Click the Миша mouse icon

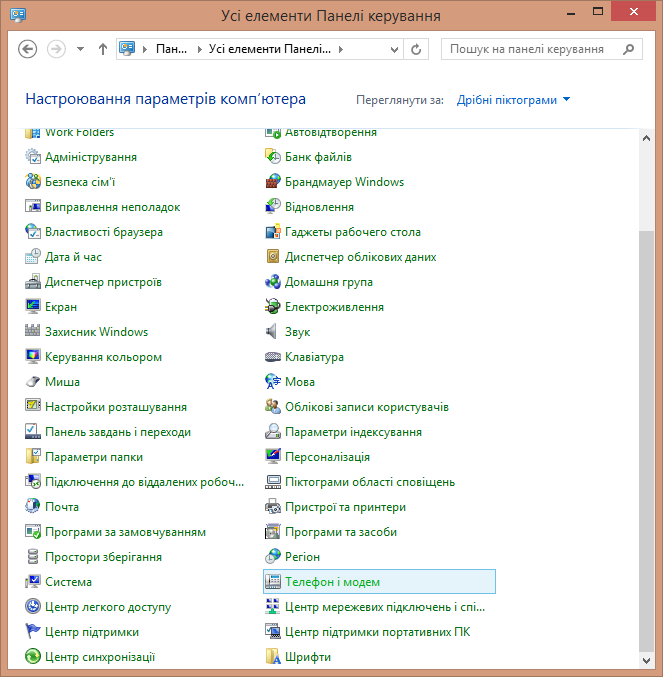33,382
